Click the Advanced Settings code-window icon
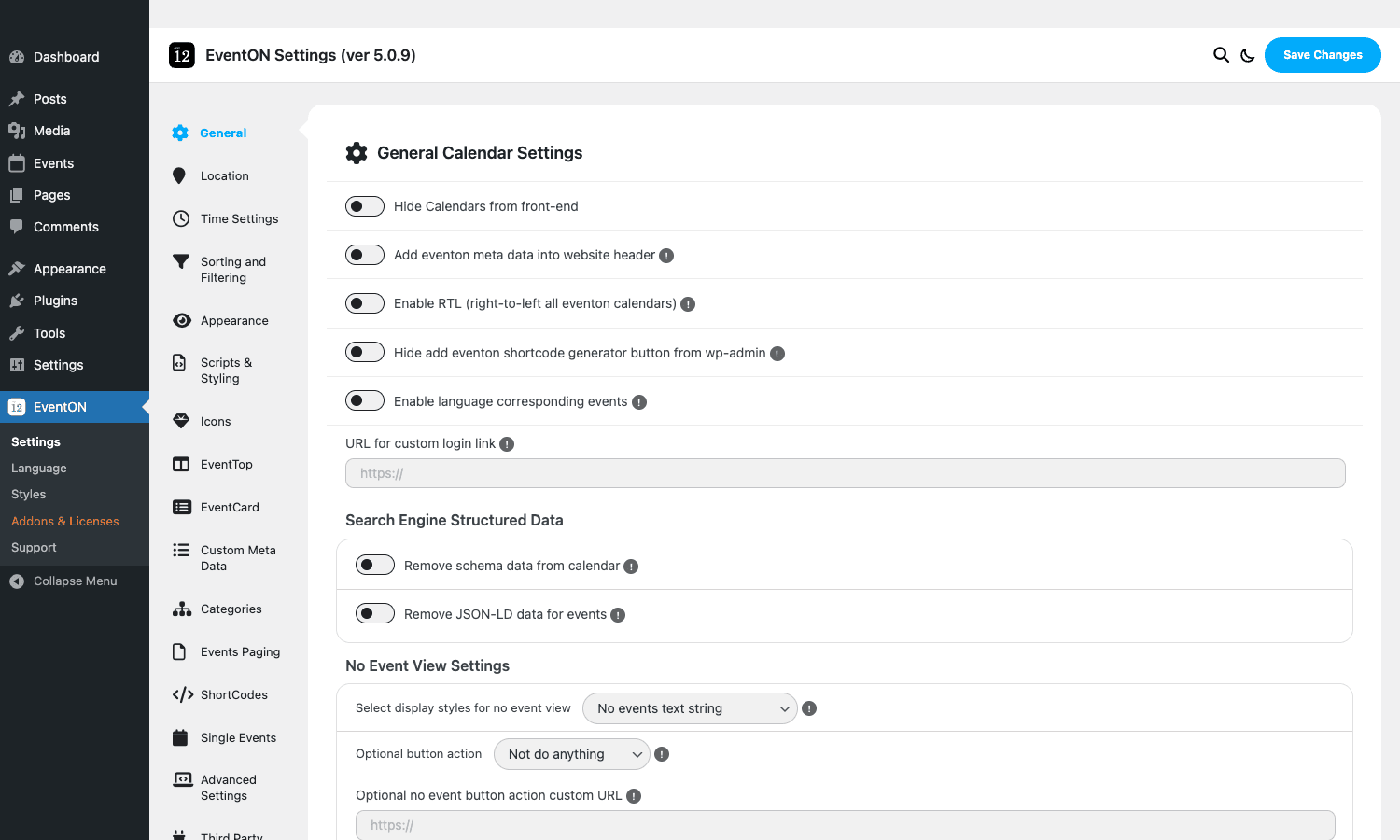1400x840 pixels. (x=183, y=779)
